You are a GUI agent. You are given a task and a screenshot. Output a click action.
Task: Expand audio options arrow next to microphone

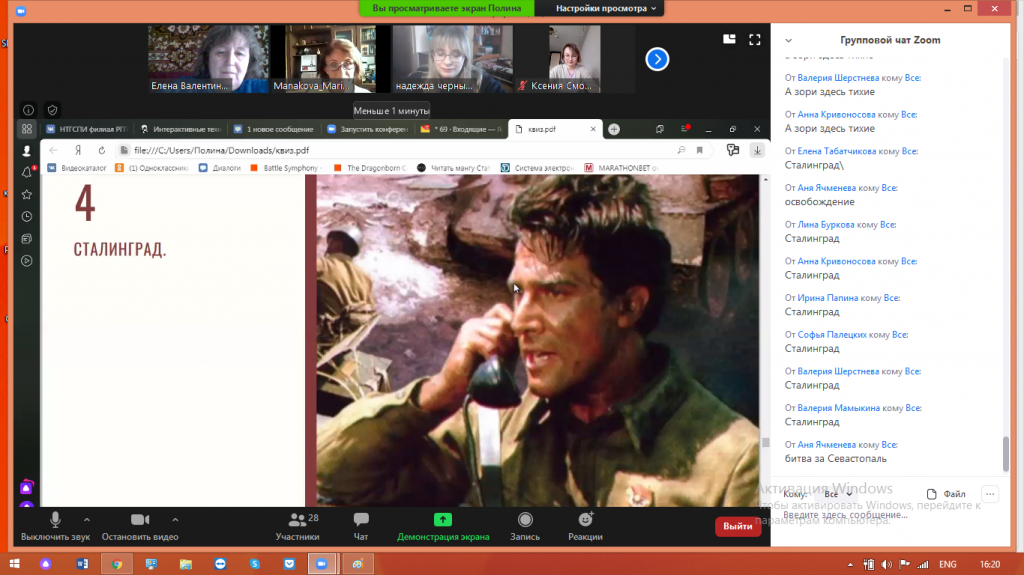coord(86,520)
